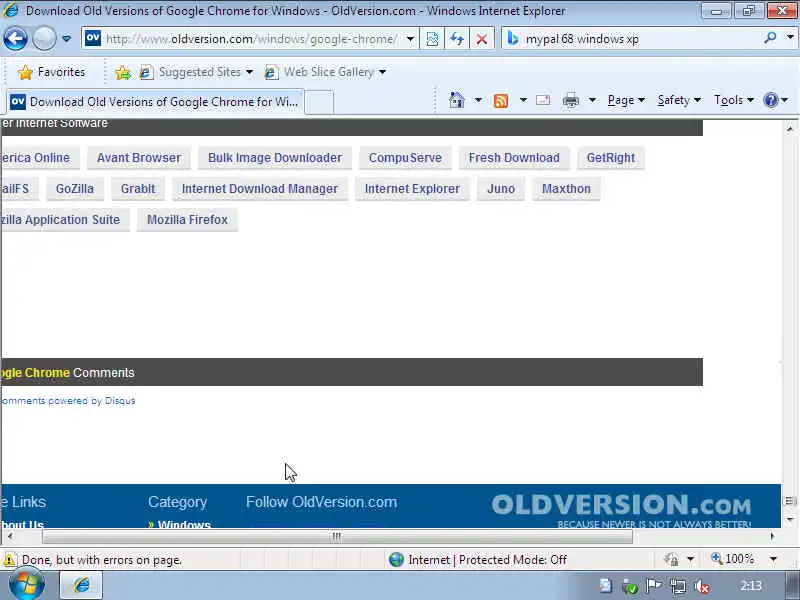Open the Tools menu
Image resolution: width=800 pixels, height=600 pixels.
click(734, 100)
